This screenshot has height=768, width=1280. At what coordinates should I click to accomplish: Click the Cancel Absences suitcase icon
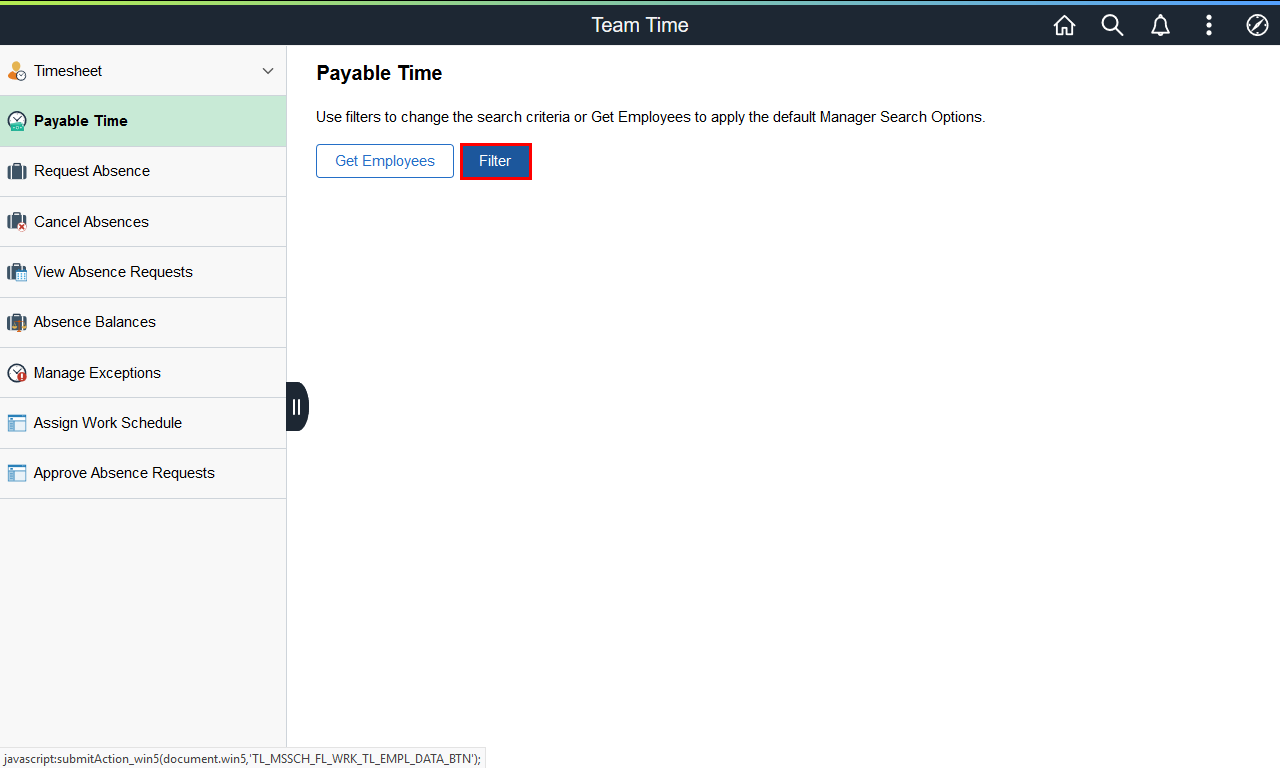click(17, 222)
